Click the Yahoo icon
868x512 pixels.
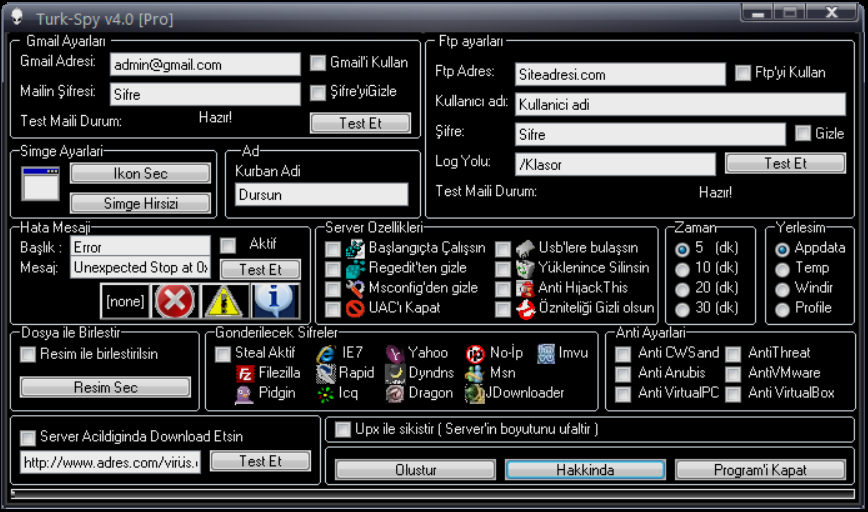pyautogui.click(x=394, y=354)
